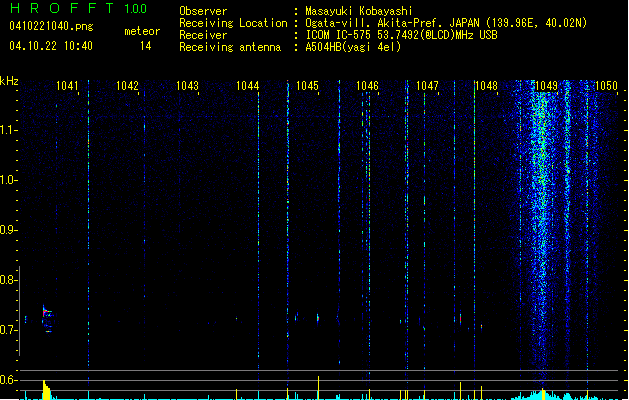Click the 0.9 kHz frequency label
Screen dimensions: 629x400
click(8, 230)
